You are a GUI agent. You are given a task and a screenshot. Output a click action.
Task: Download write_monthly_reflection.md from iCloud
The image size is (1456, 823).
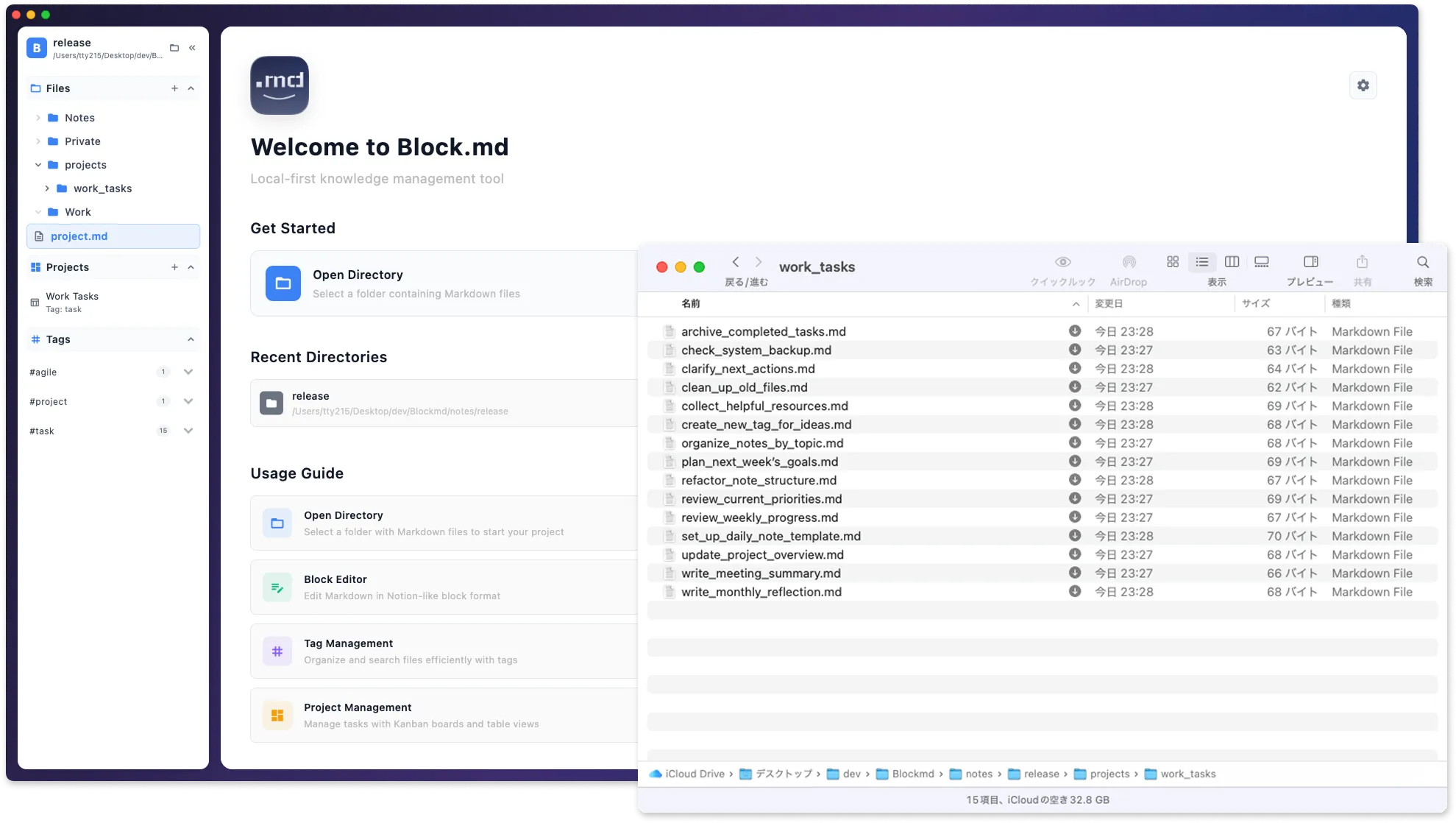coord(1075,591)
